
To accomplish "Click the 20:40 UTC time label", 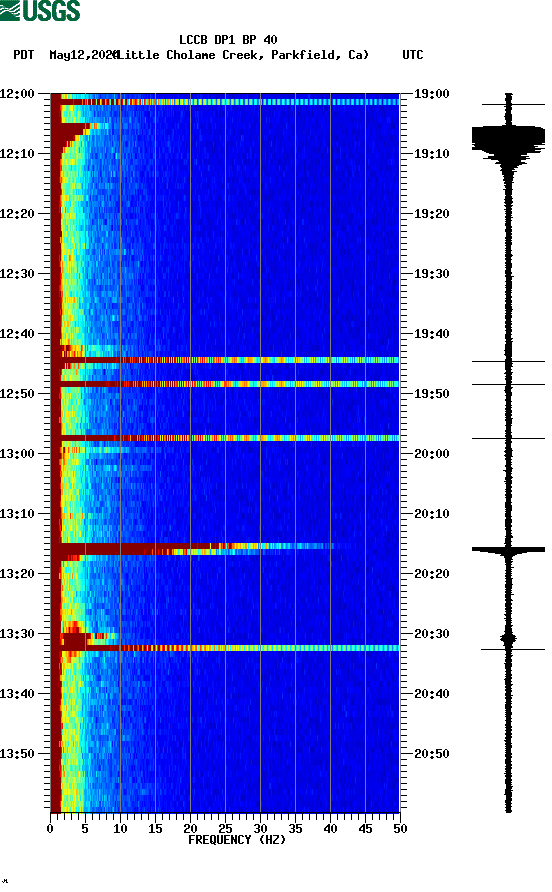I will [x=431, y=693].
